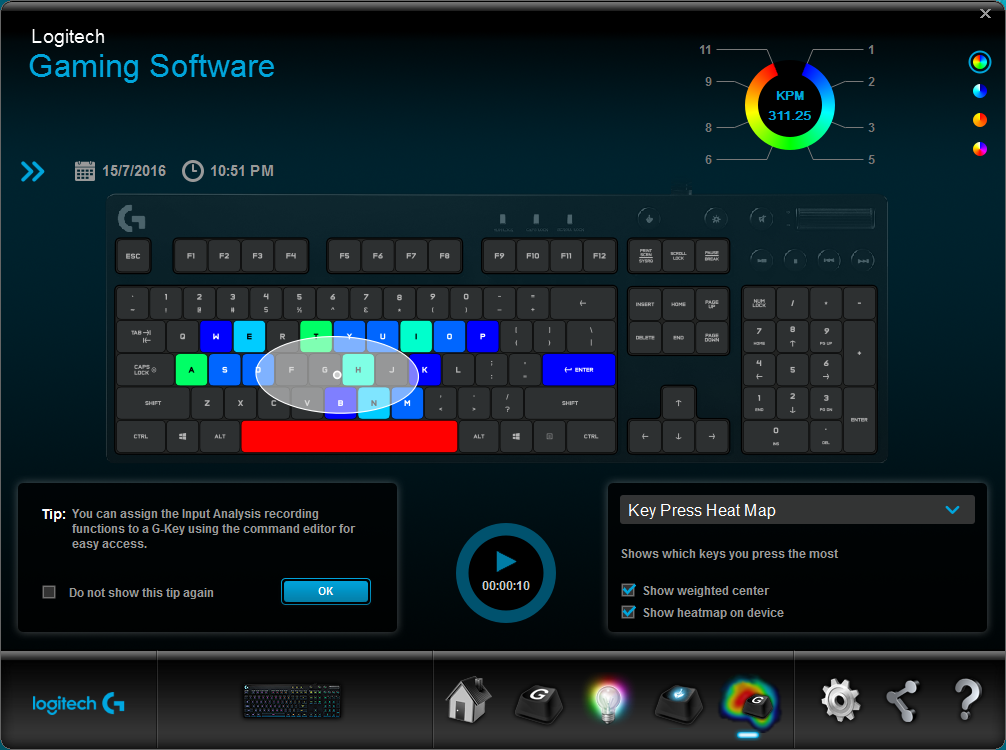The height and width of the screenshot is (750, 1006).
Task: Click the up arrow key
Action: 678,403
